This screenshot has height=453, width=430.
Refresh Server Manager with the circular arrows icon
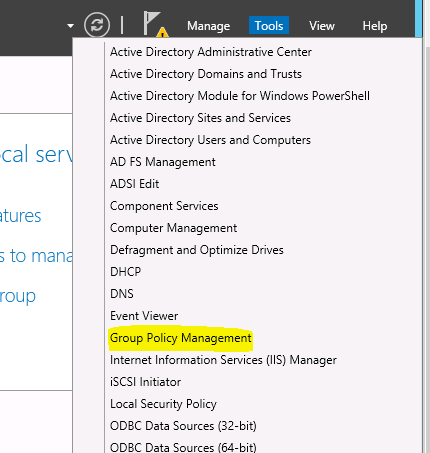[97, 25]
